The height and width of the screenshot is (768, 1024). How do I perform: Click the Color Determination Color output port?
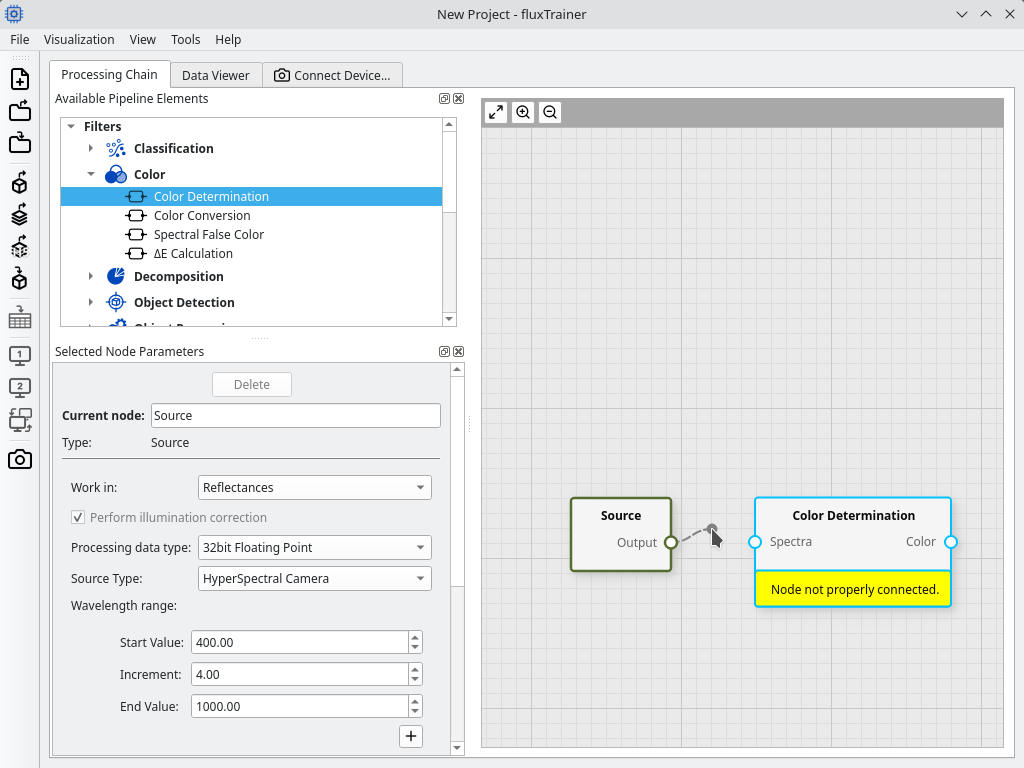click(951, 542)
